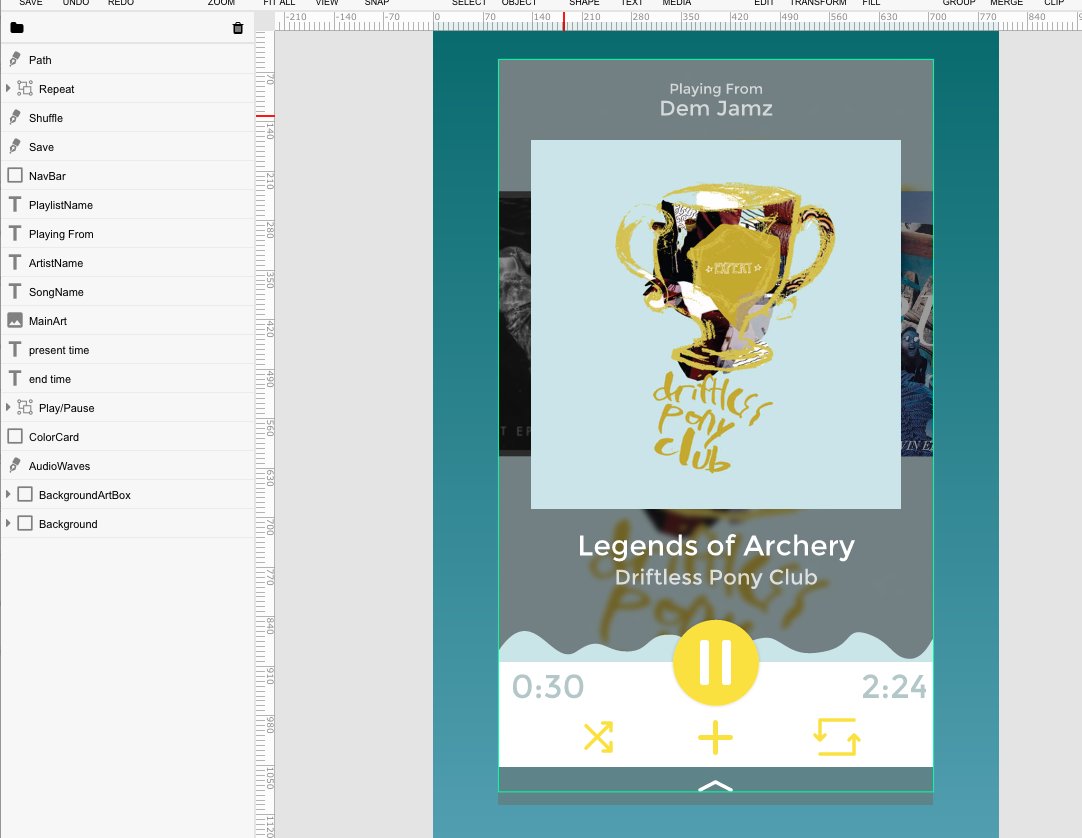Click the SELECT toolbar item
Image resolution: width=1082 pixels, height=838 pixels.
pos(469,3)
